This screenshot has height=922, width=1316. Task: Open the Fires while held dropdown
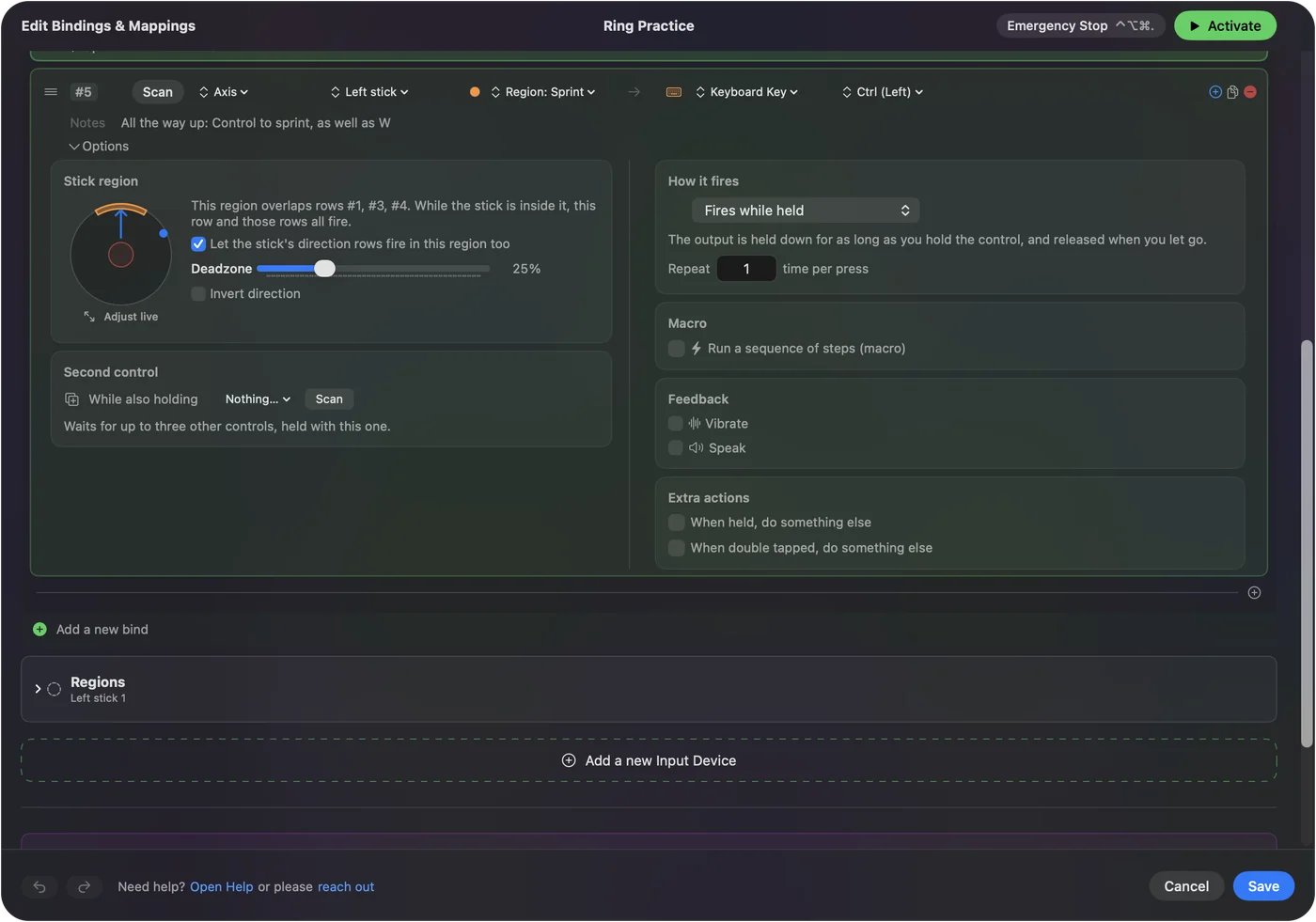pyautogui.click(x=806, y=211)
